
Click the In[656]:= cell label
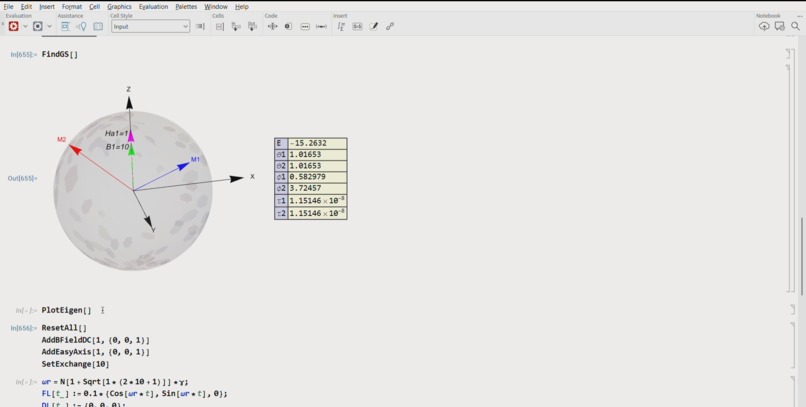point(24,328)
